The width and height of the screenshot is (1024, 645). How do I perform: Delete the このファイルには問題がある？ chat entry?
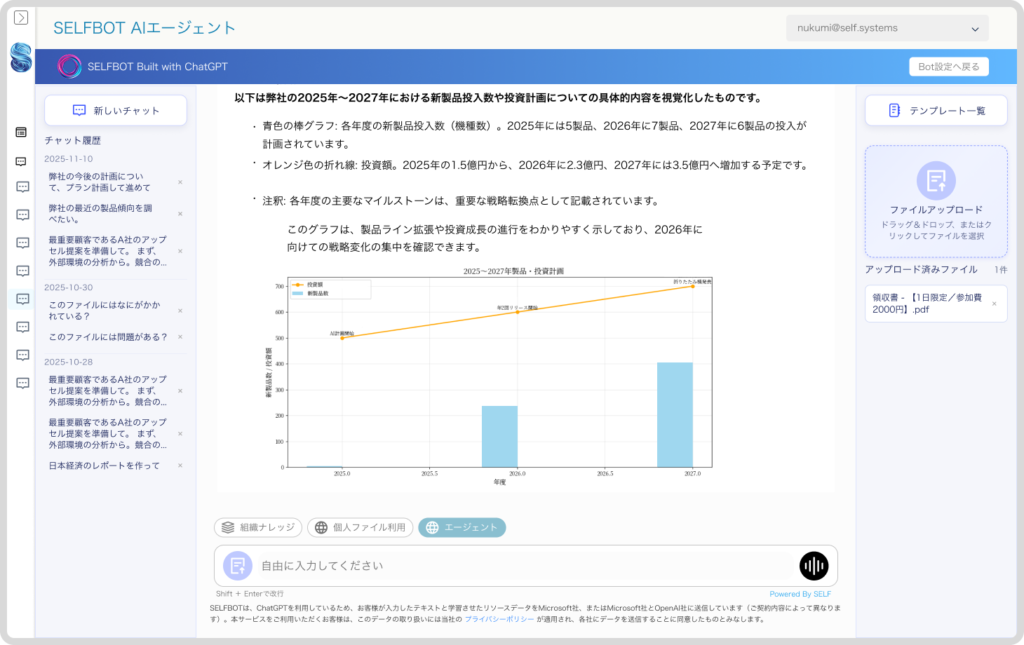tap(180, 337)
